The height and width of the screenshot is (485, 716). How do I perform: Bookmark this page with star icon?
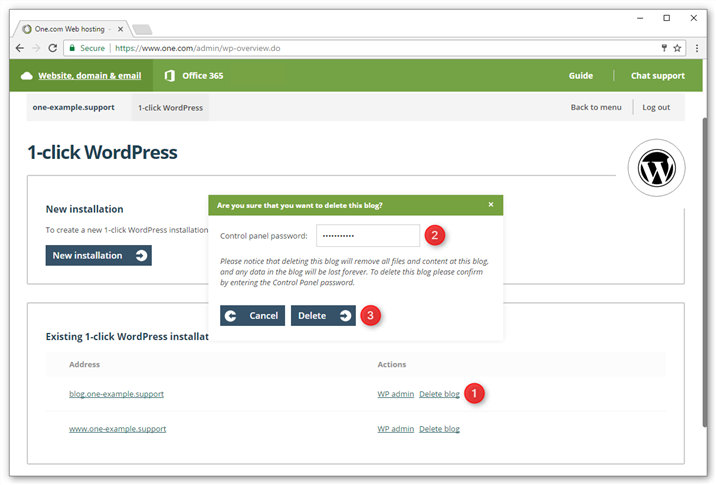pos(677,48)
